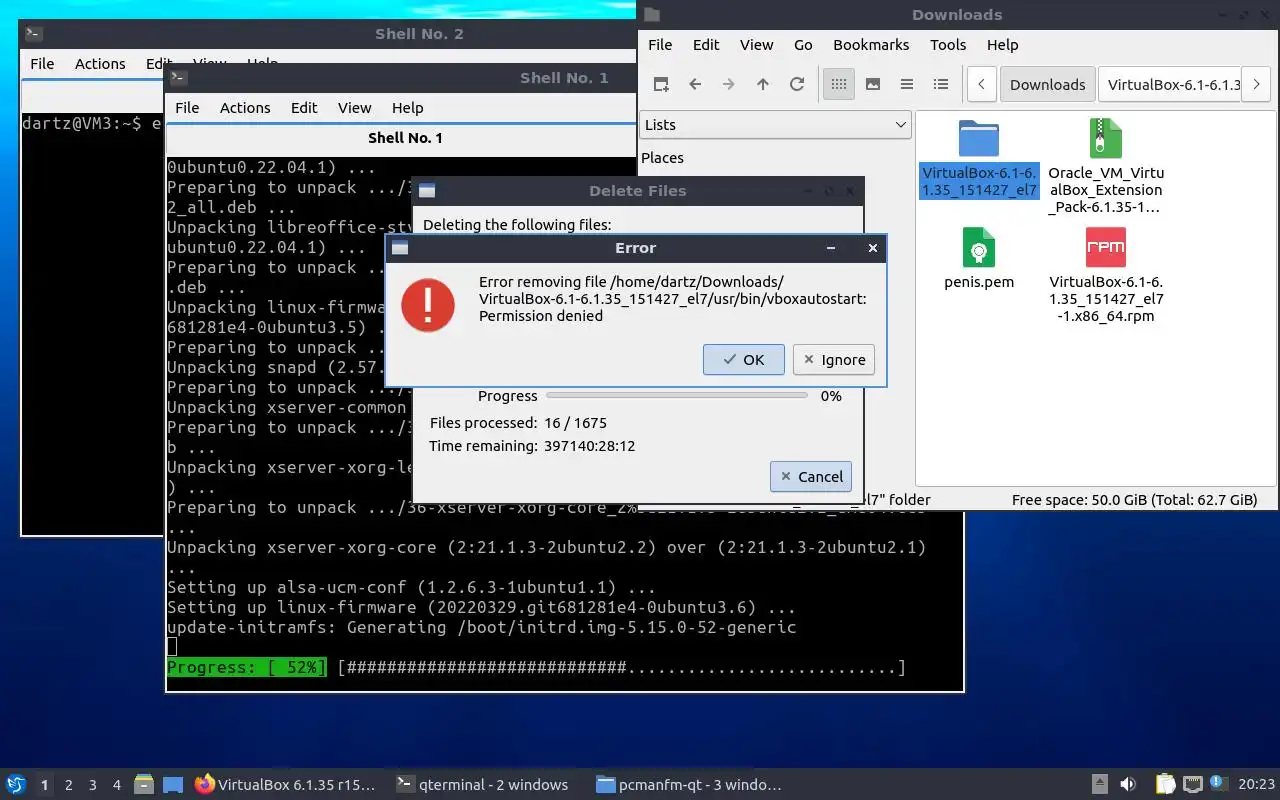Click path bar left scroll arrow
1280x800 pixels.
982,85
